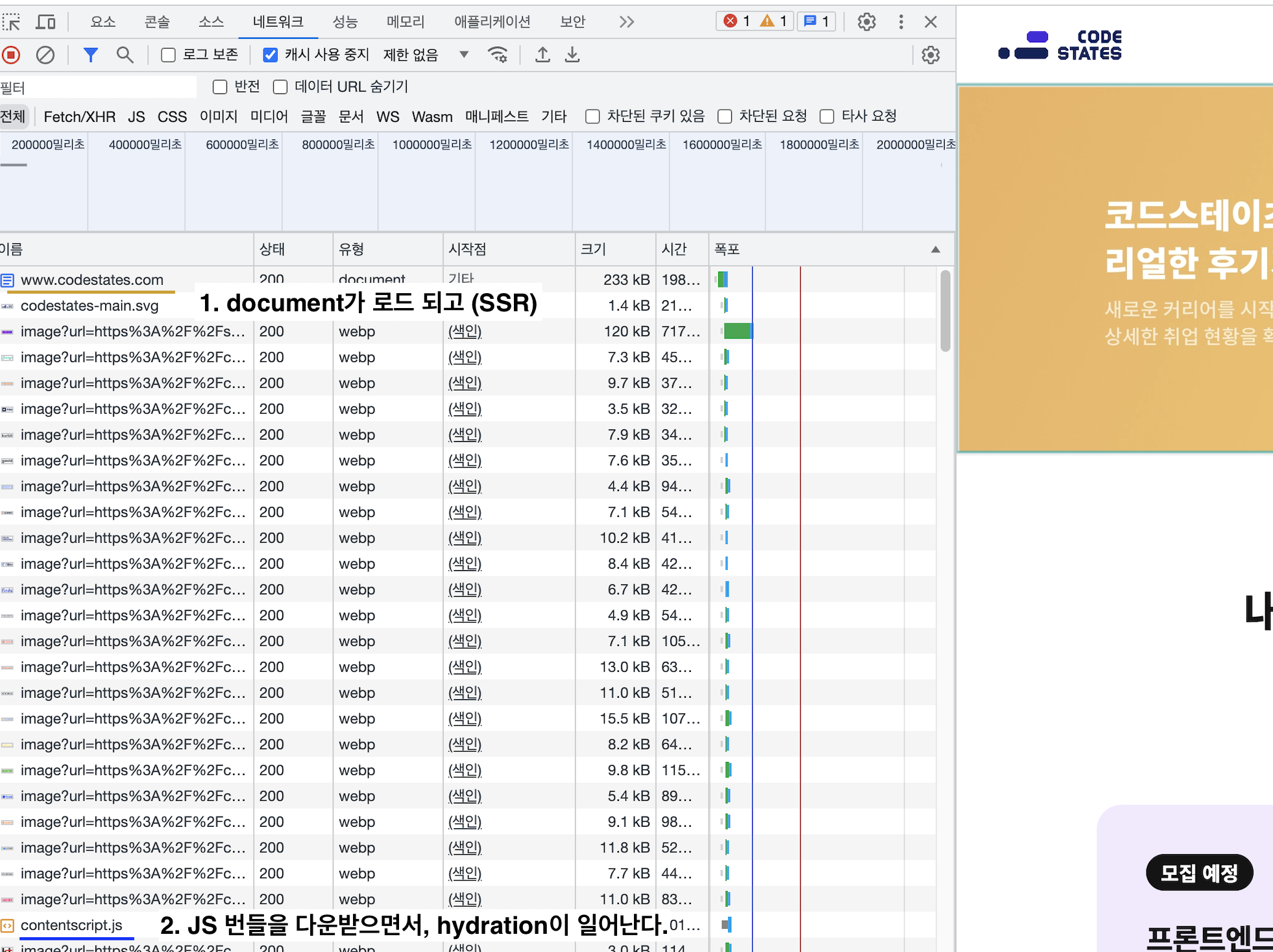Clear the network log
Screen dimensions: 1273x952
[45, 55]
